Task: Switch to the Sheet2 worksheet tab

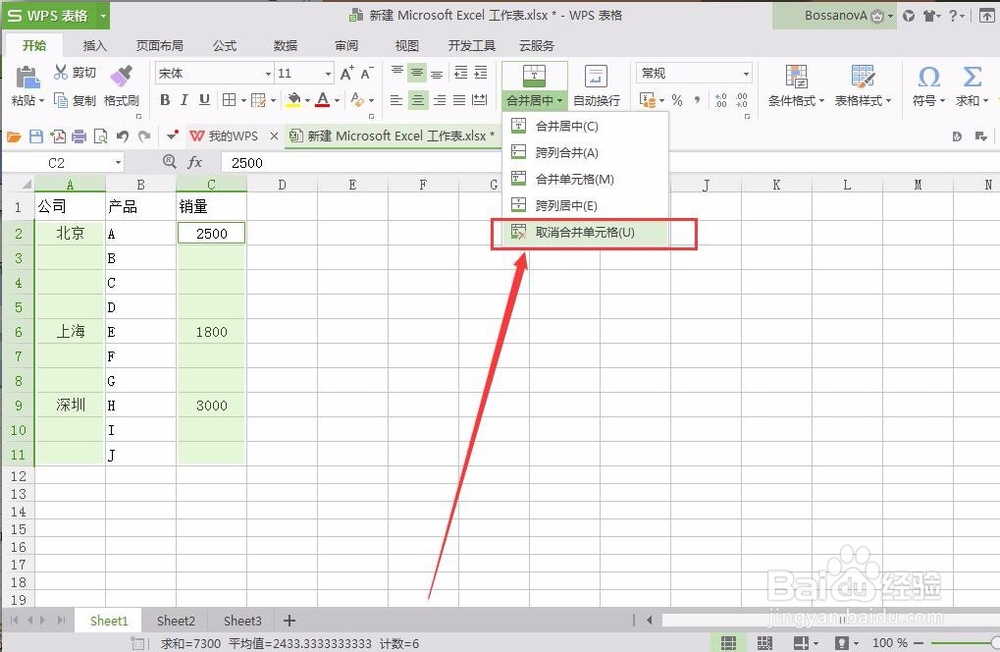Action: (175, 621)
